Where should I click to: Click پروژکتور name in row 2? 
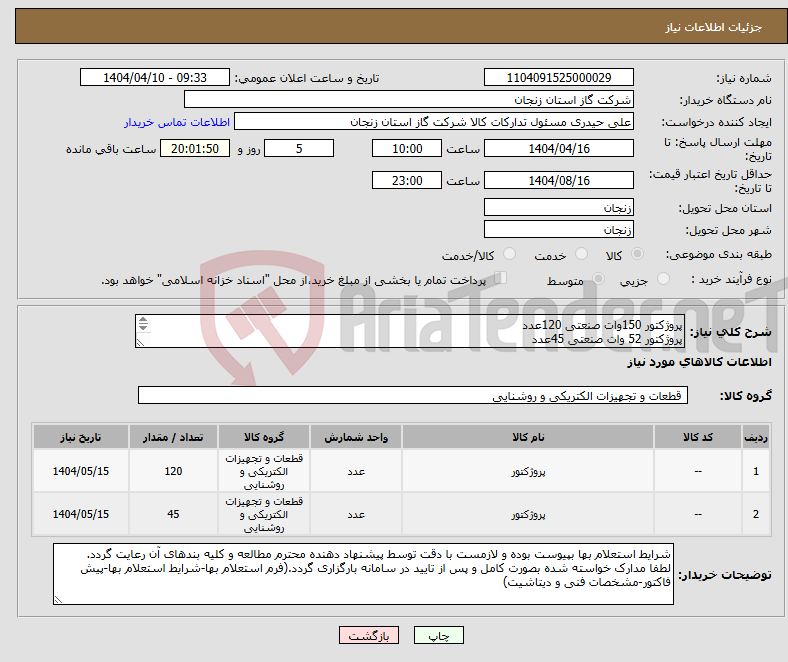(528, 514)
